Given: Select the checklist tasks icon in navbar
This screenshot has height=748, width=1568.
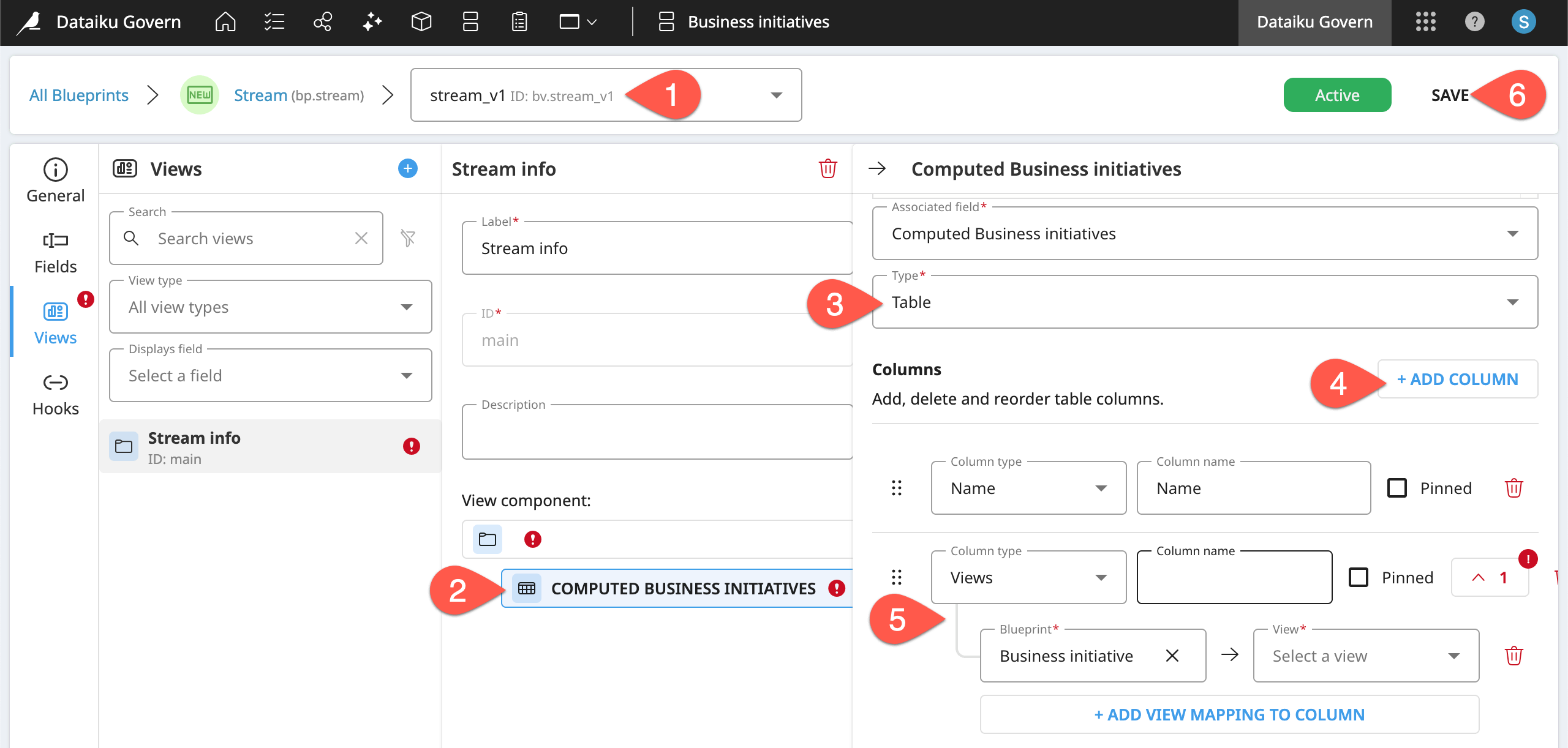Looking at the screenshot, I should point(274,22).
